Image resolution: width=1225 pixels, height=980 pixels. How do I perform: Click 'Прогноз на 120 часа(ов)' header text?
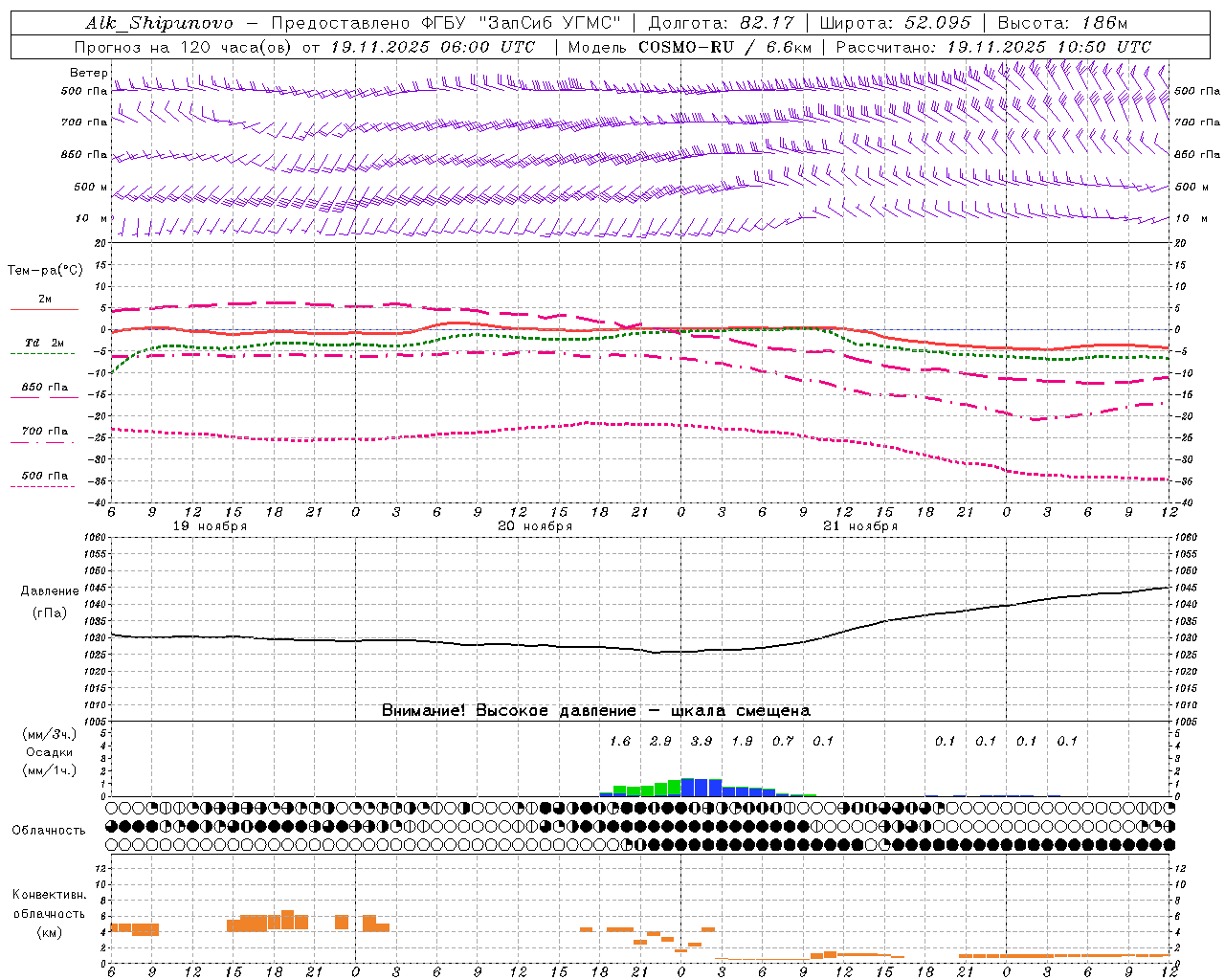click(x=185, y=47)
